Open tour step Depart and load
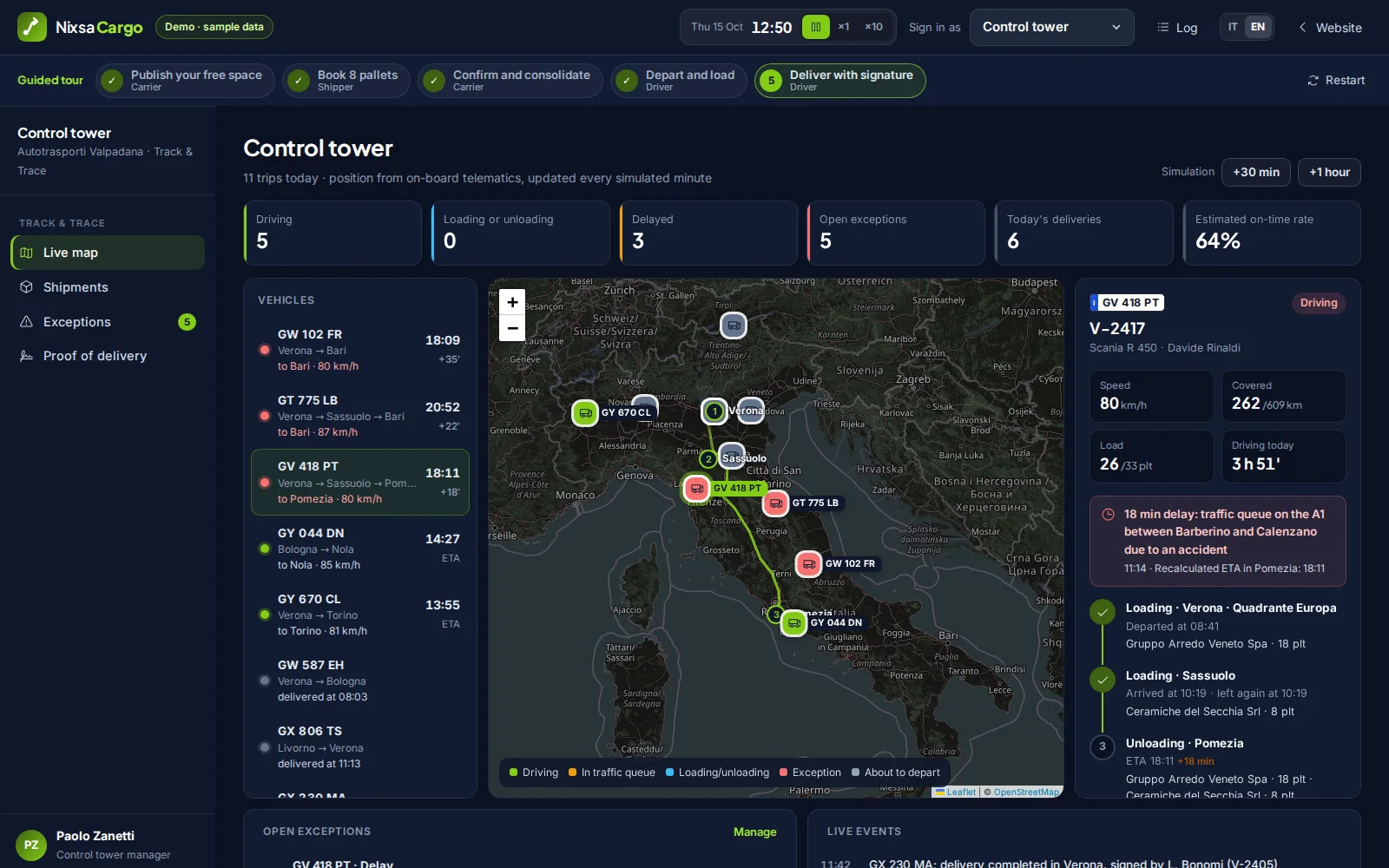Screen dimensions: 1389x868 [678, 80]
